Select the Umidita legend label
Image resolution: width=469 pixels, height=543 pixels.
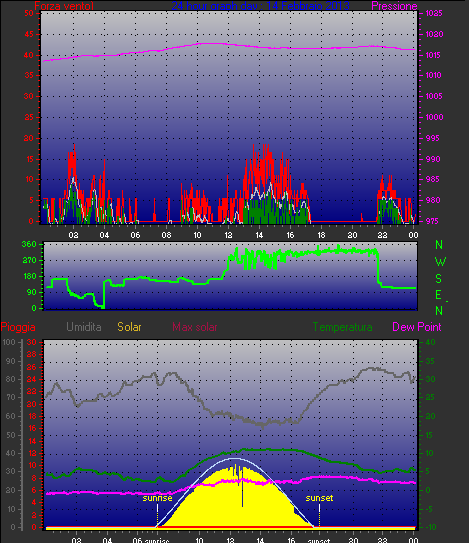pyautogui.click(x=83, y=327)
